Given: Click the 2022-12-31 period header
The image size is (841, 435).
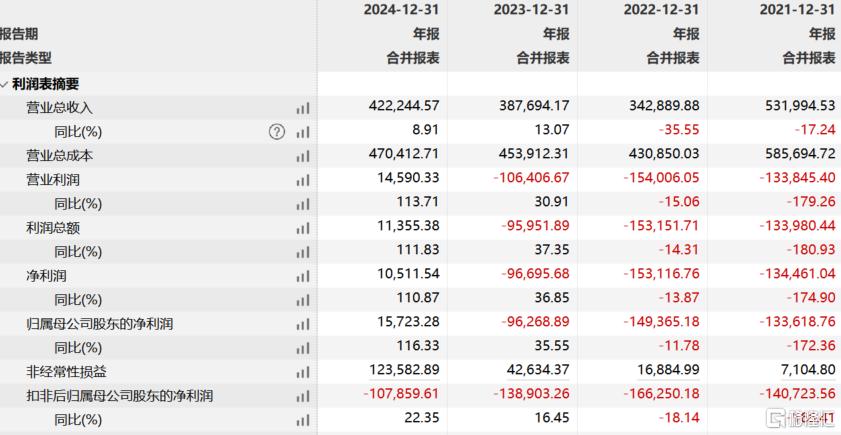Looking at the screenshot, I should [x=661, y=9].
